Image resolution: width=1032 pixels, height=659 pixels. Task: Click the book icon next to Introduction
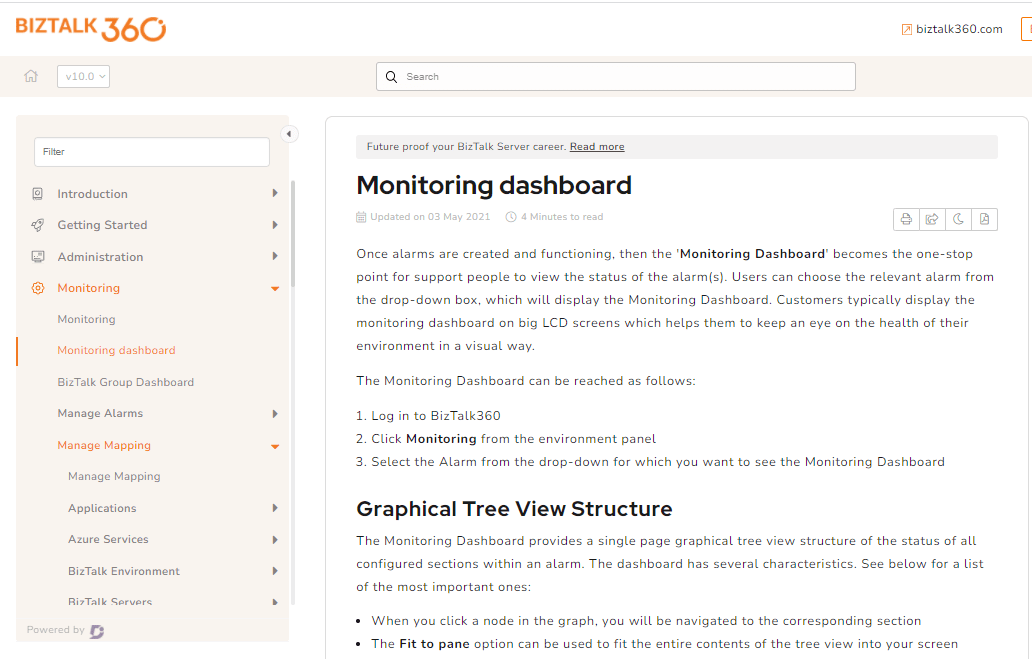tap(38, 193)
